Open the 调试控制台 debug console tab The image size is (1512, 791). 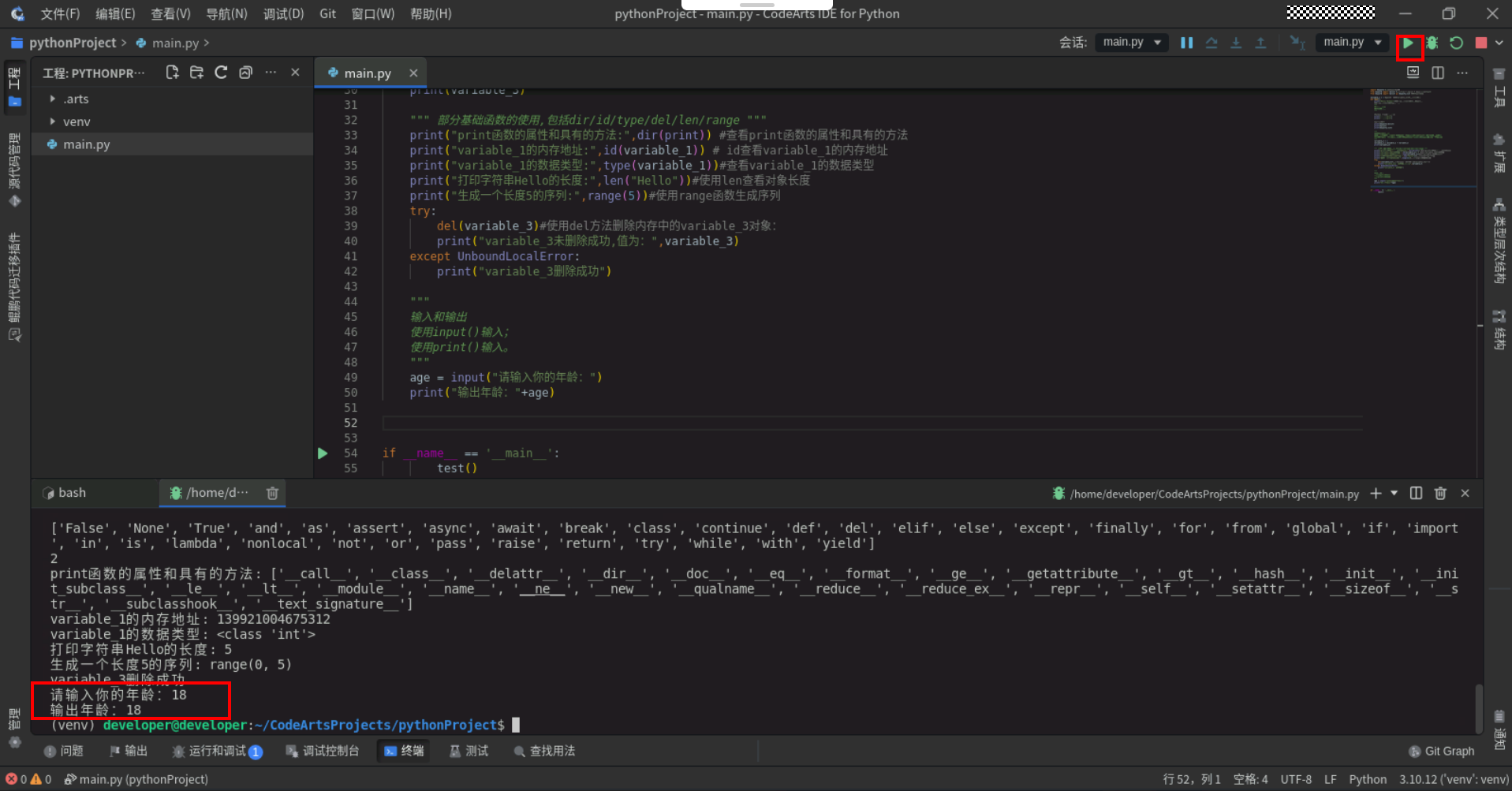pyautogui.click(x=323, y=751)
